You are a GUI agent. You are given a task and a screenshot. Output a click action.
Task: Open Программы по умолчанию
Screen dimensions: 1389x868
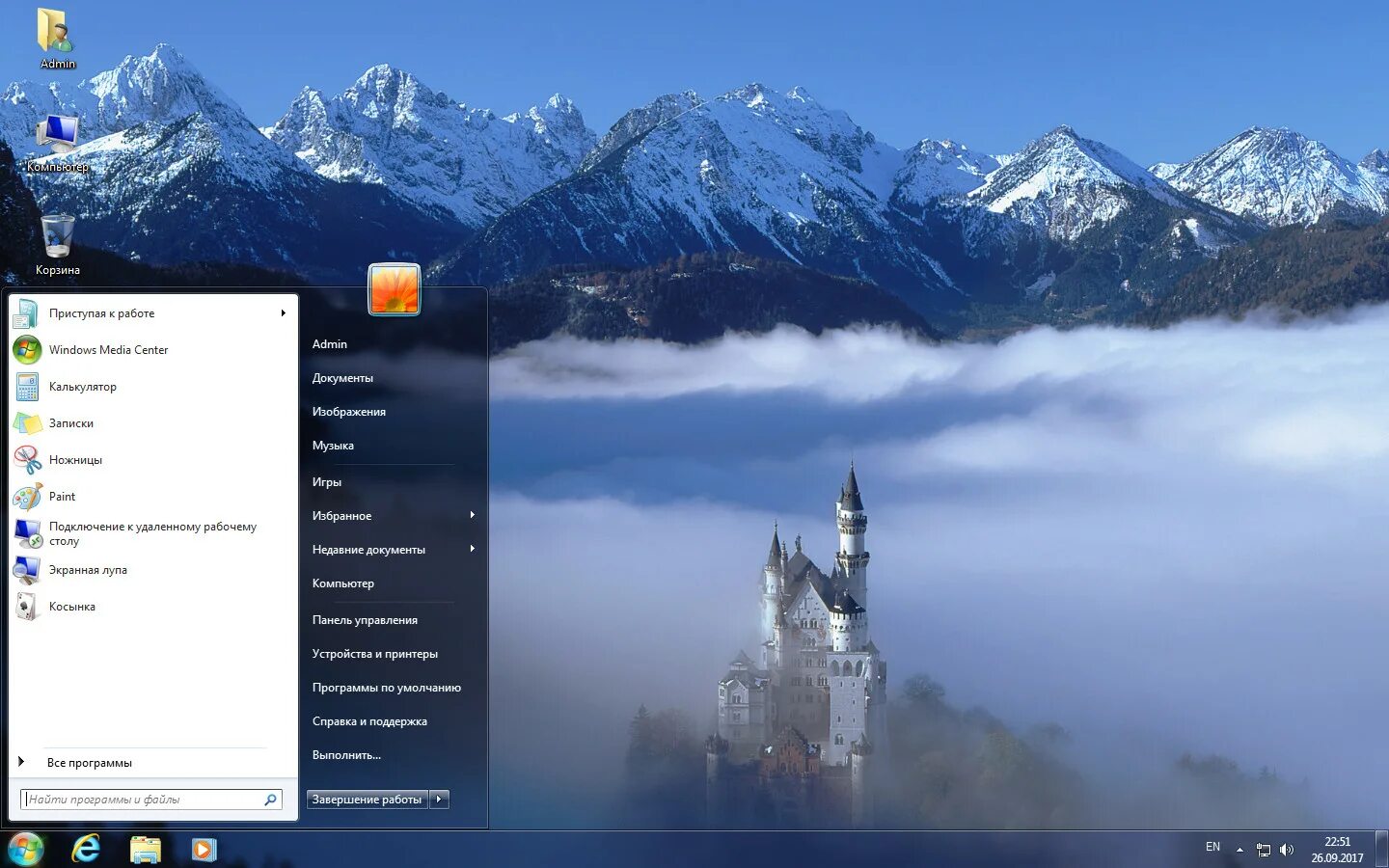387,688
